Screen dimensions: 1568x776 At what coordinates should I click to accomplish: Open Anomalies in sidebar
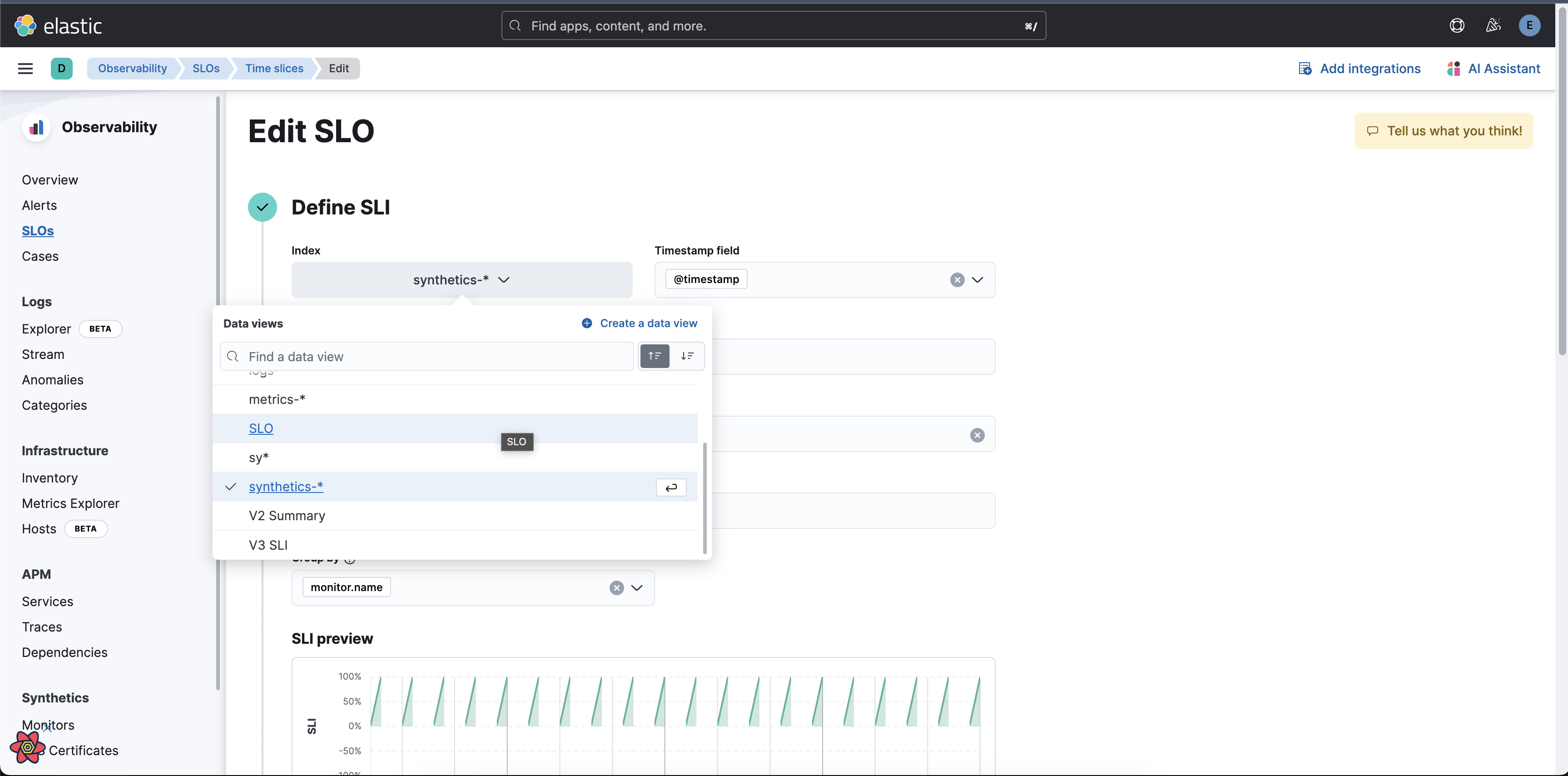tap(52, 380)
